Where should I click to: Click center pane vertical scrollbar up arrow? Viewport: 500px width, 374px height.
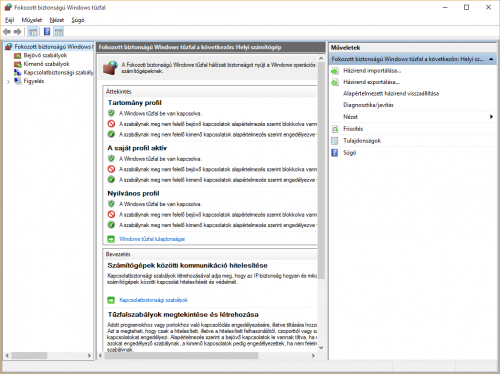click(x=321, y=58)
